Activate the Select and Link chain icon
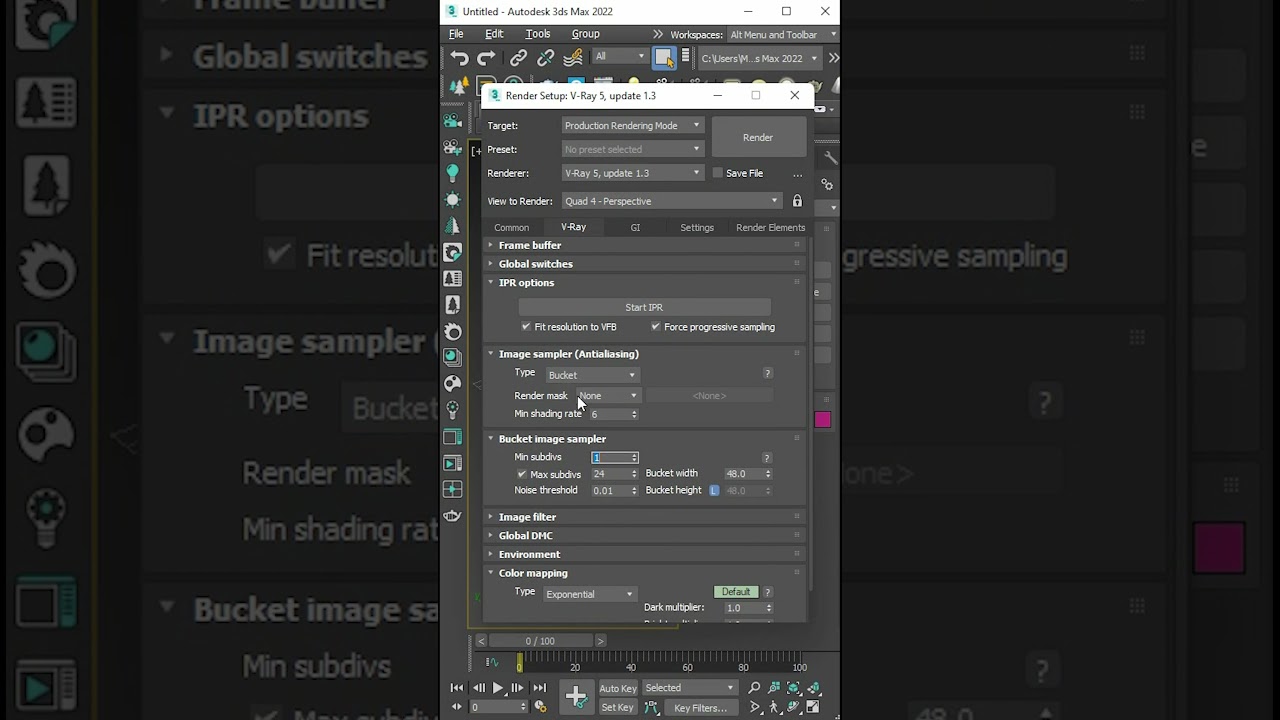Viewport: 1280px width, 720px height. tap(518, 58)
